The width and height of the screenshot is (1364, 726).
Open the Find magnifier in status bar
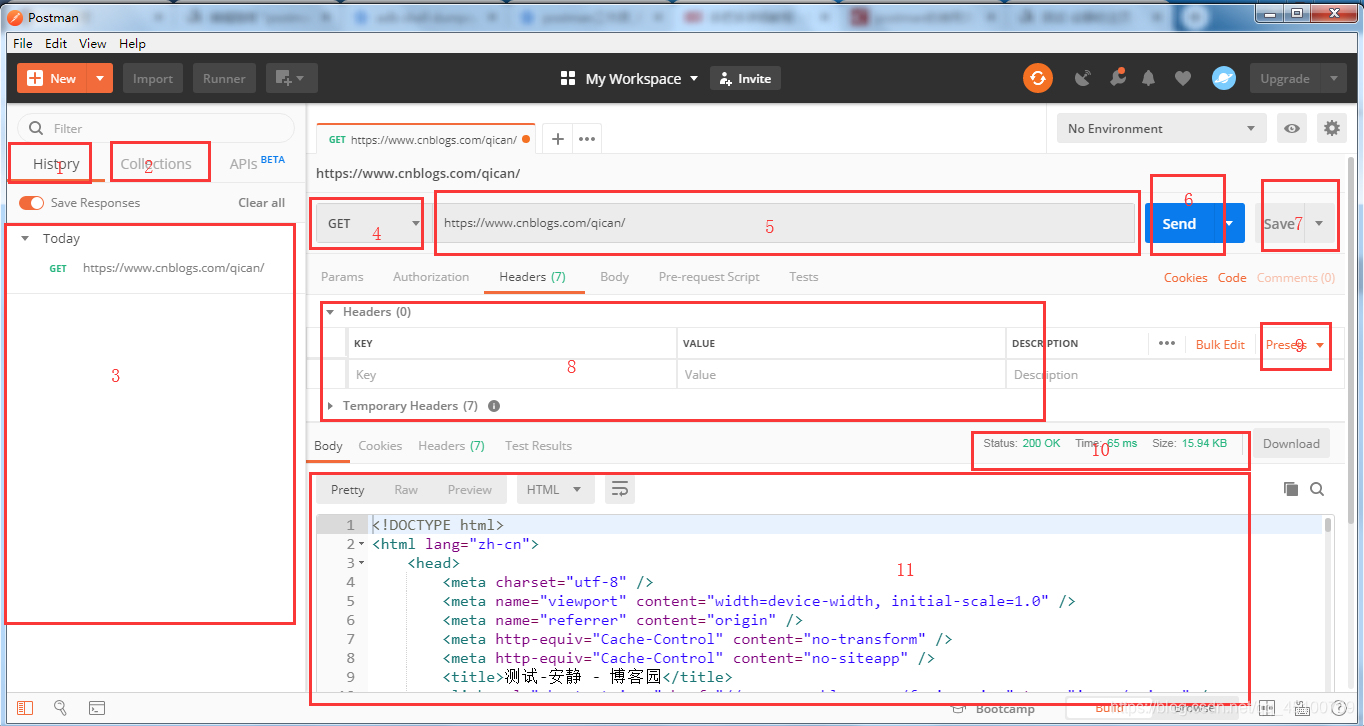tap(60, 708)
